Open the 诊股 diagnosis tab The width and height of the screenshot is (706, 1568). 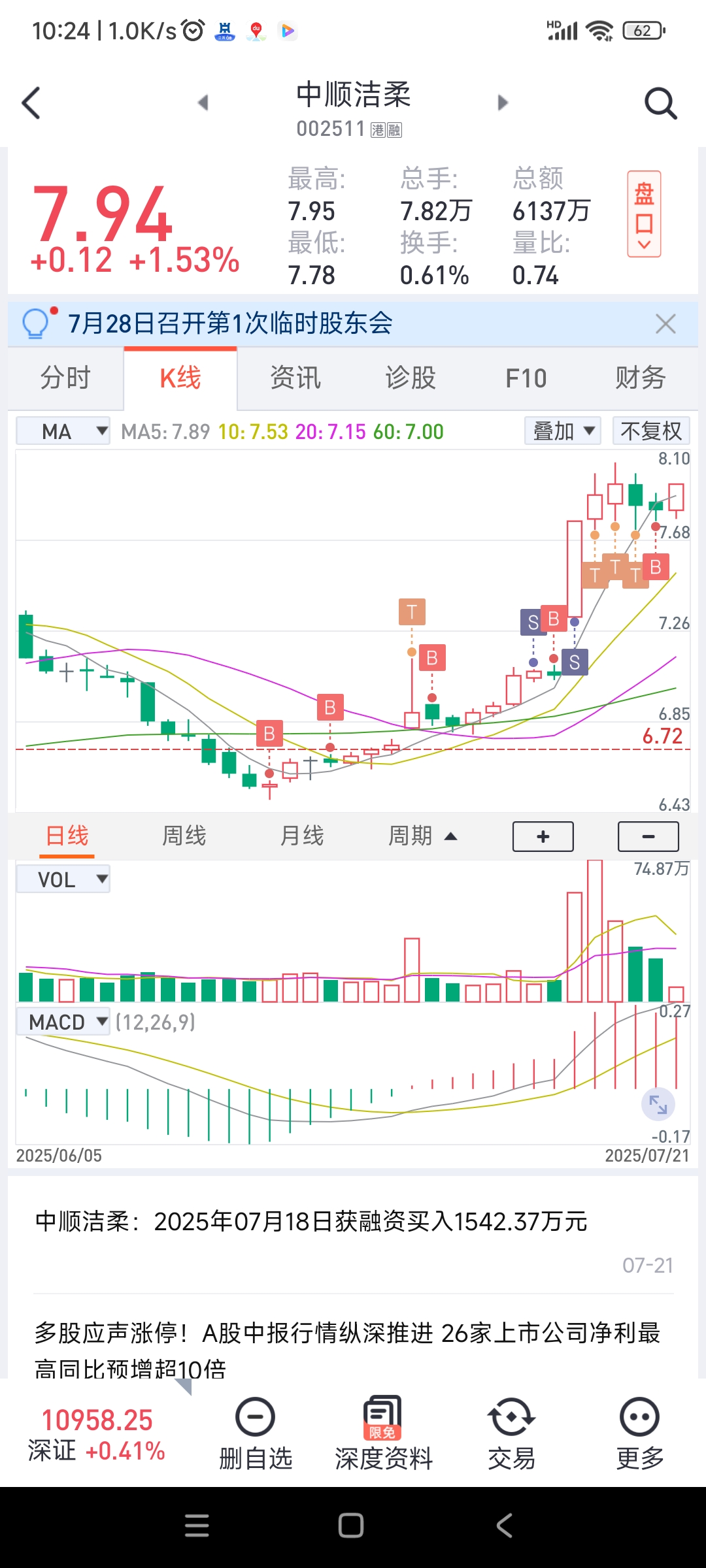411,378
